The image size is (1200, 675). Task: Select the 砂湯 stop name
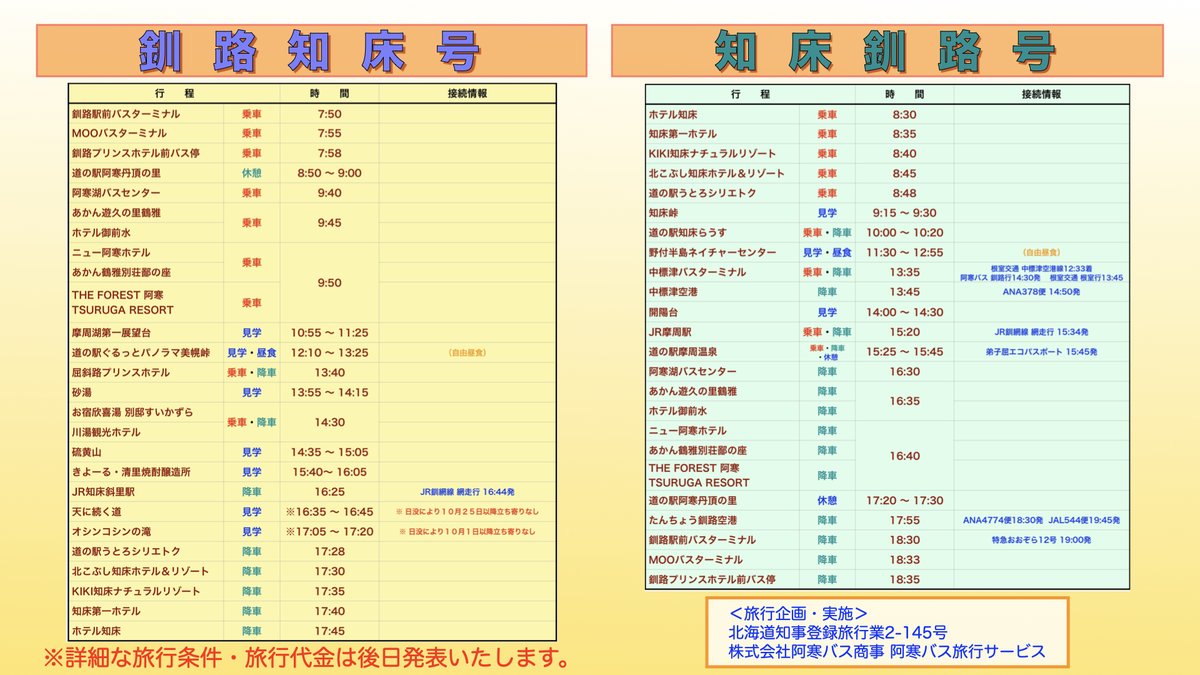coord(83,392)
